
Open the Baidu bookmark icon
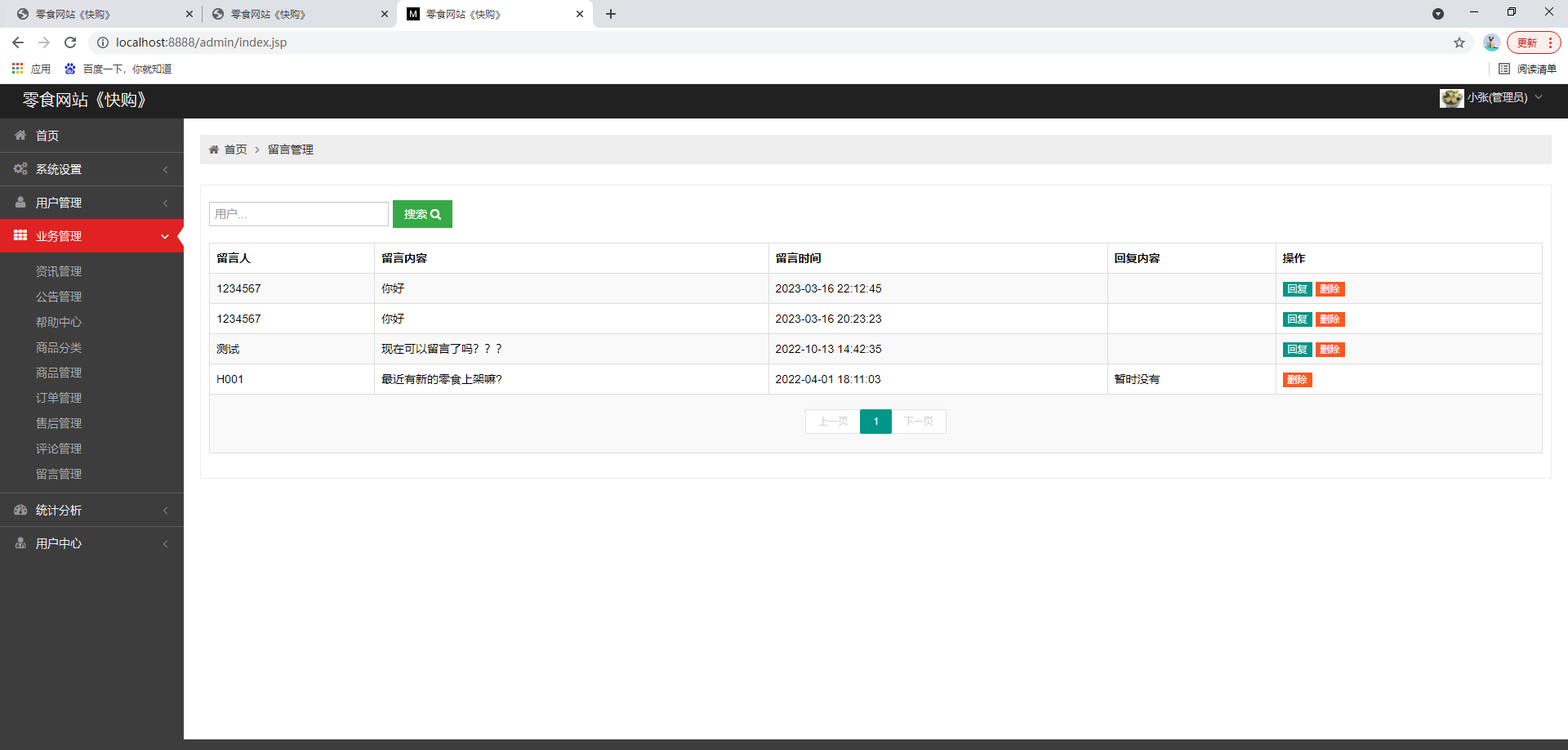pyautogui.click(x=70, y=69)
